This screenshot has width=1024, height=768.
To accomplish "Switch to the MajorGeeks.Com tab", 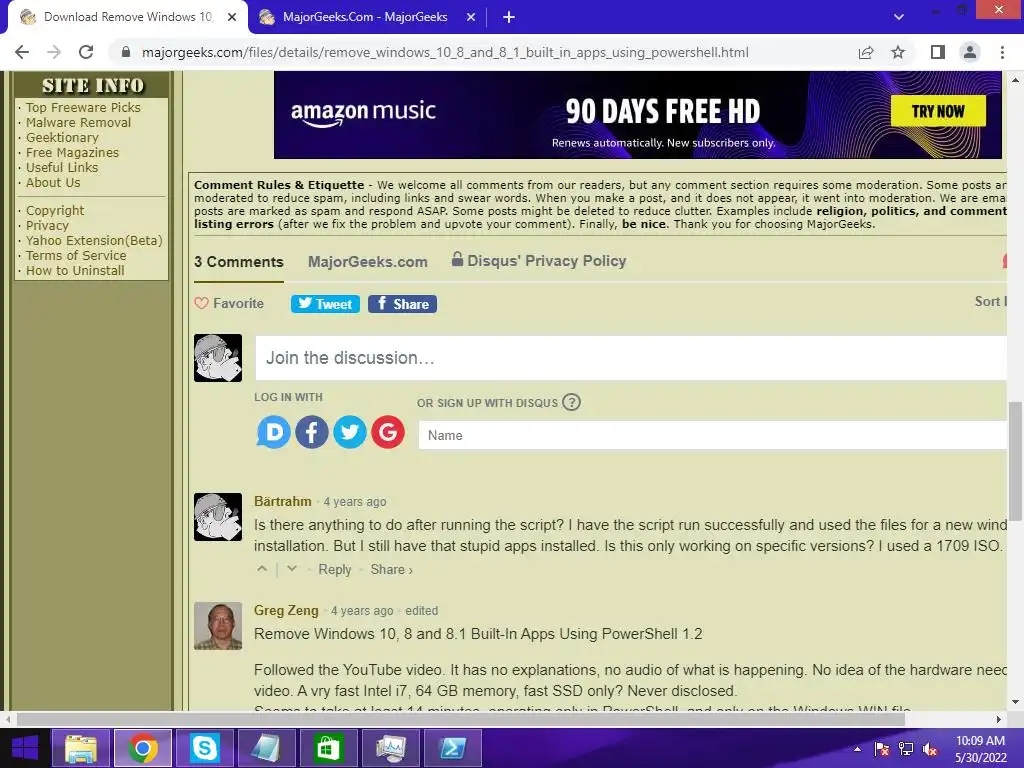I will pos(366,17).
